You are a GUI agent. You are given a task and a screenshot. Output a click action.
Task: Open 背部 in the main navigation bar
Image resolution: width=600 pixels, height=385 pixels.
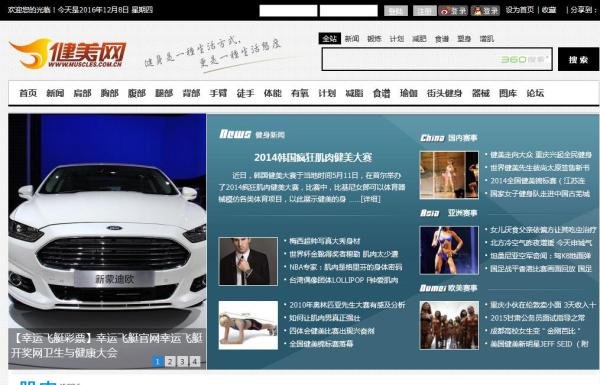[191, 93]
